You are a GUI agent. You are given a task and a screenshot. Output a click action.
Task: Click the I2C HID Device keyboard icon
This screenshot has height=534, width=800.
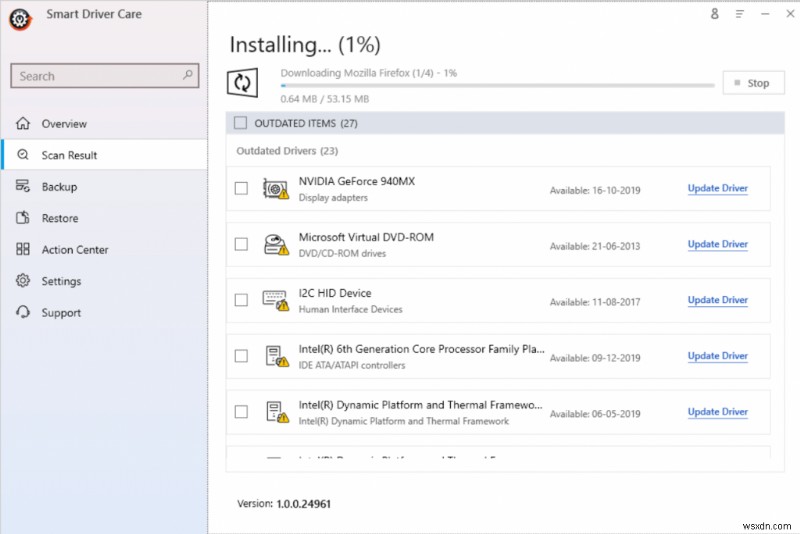point(276,300)
